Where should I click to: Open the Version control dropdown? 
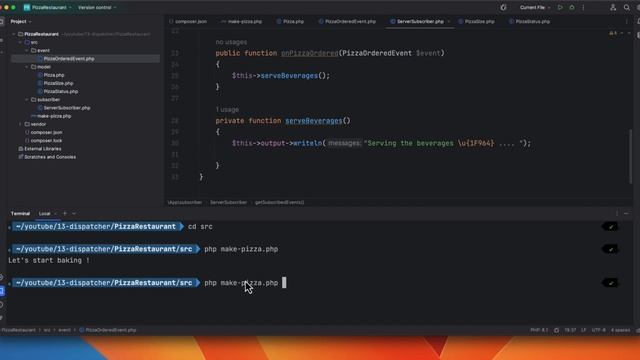(97, 7)
